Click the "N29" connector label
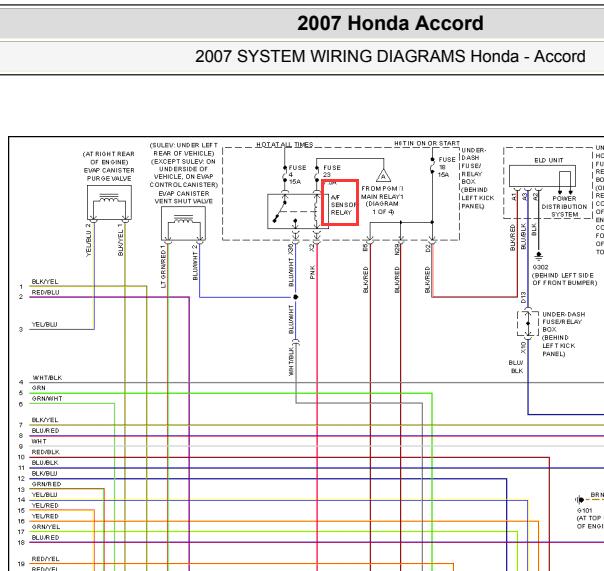 click(x=397, y=249)
